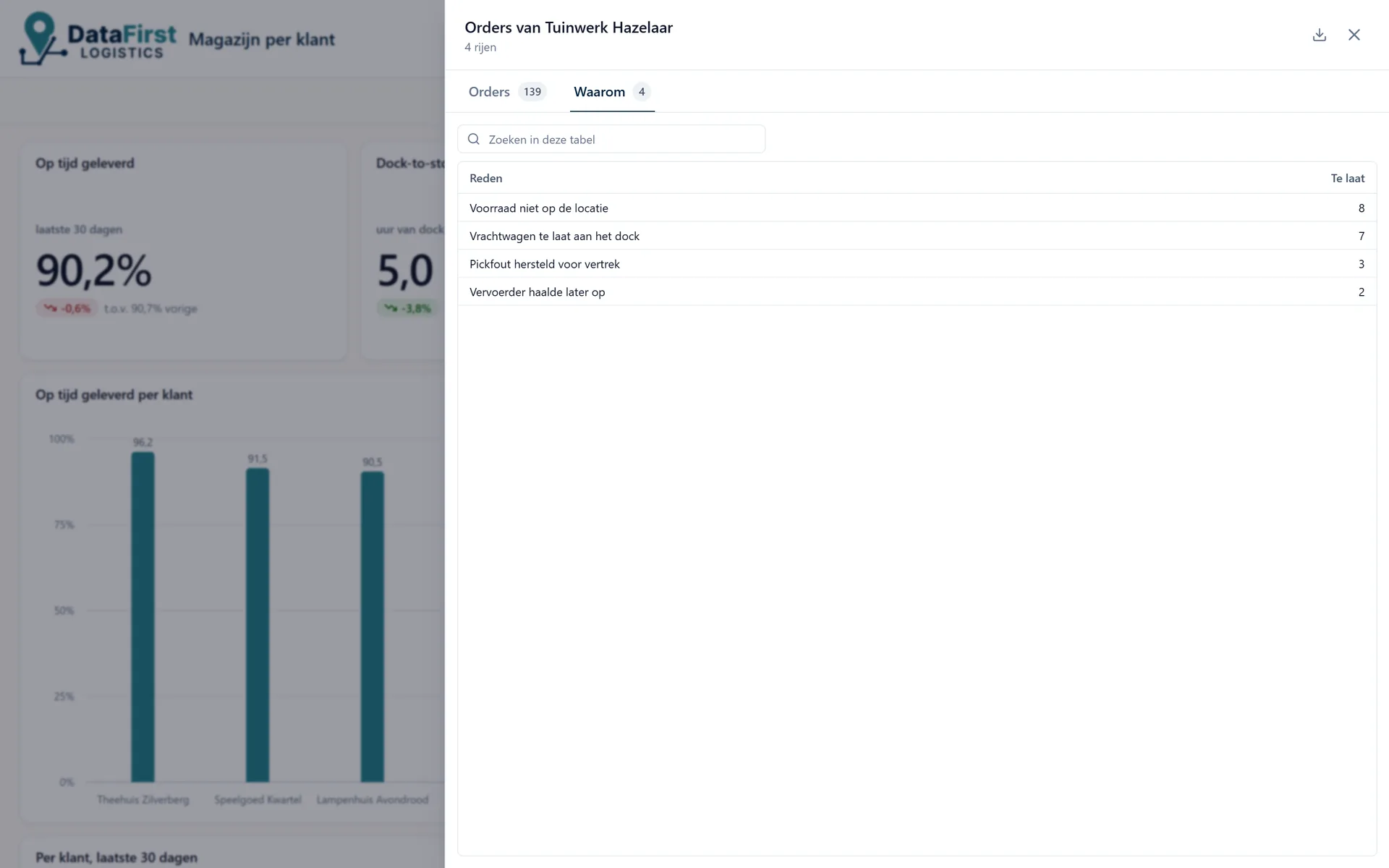Select row 'Vrachtwagen te laat aan het dock'

pos(917,236)
